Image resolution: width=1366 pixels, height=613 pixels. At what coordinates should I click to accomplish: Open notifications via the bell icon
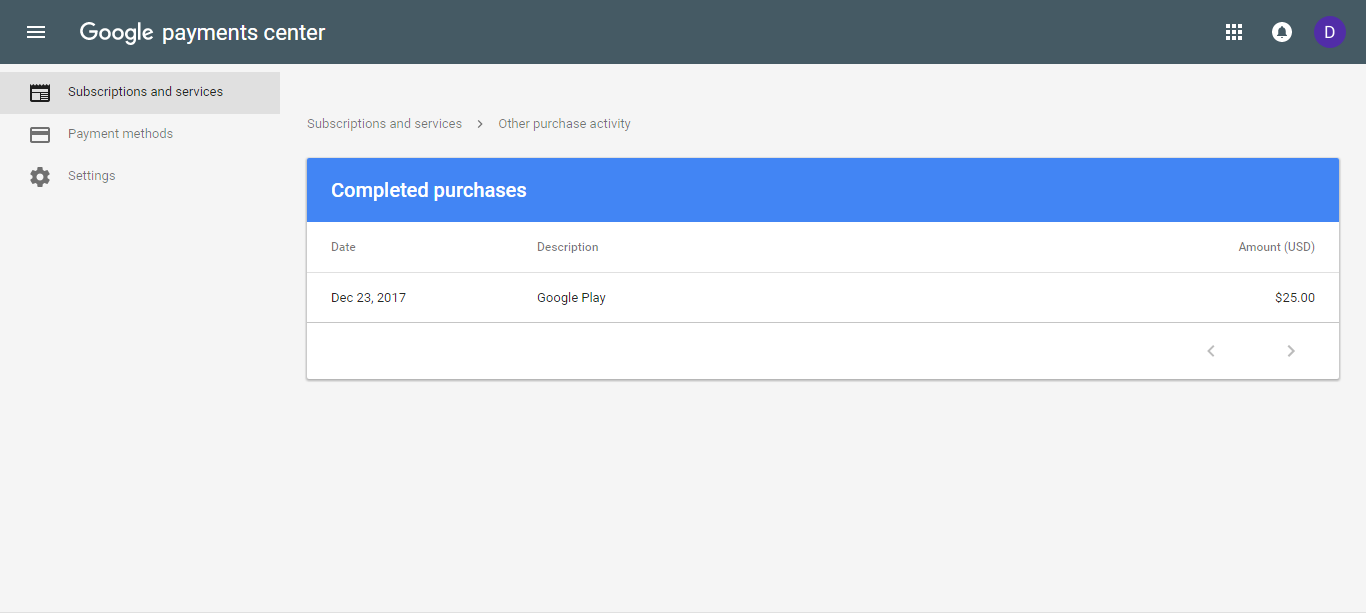point(1282,31)
